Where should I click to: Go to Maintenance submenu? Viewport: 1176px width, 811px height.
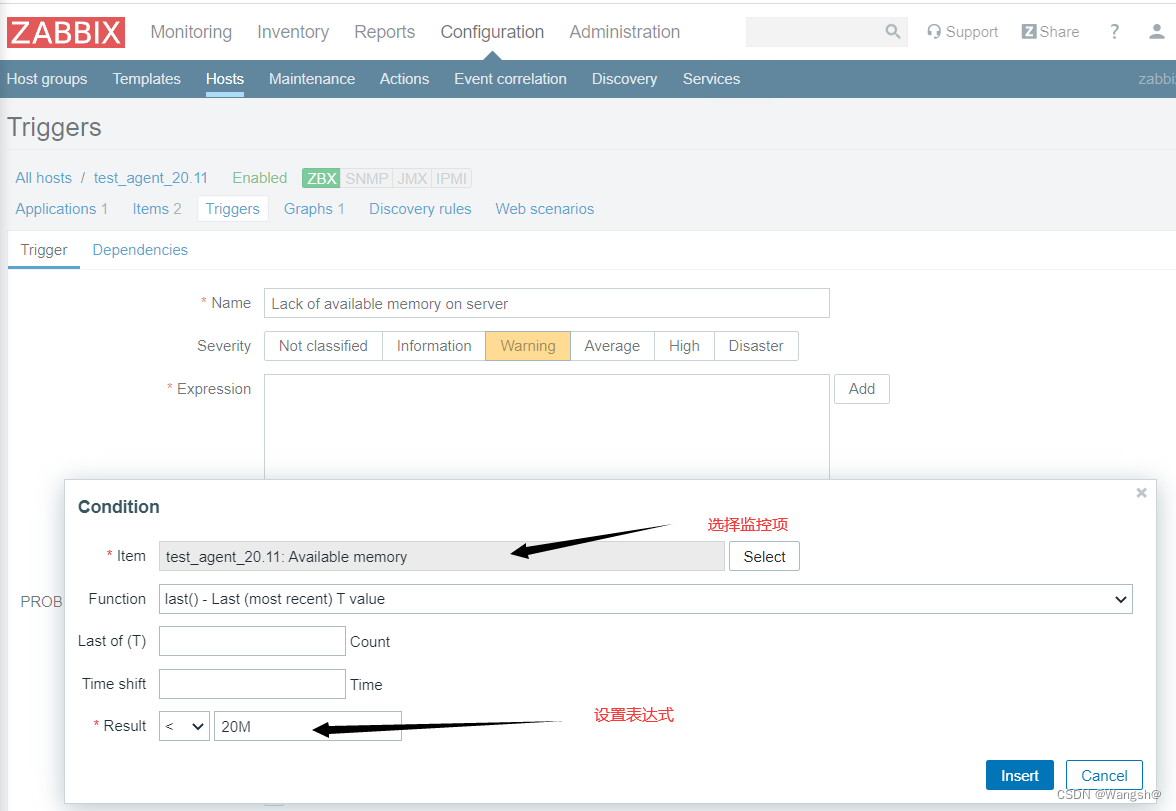(x=312, y=79)
